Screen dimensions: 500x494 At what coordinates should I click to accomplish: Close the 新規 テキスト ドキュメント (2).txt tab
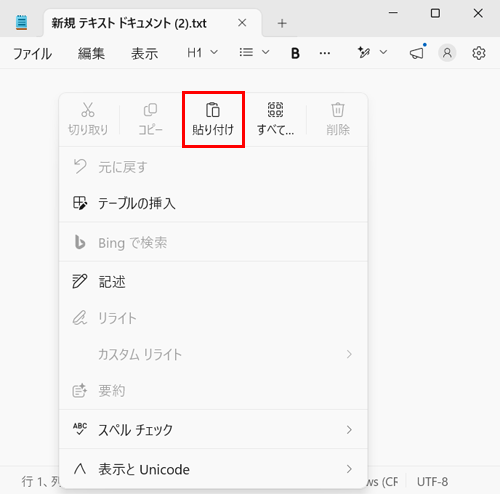pos(242,23)
